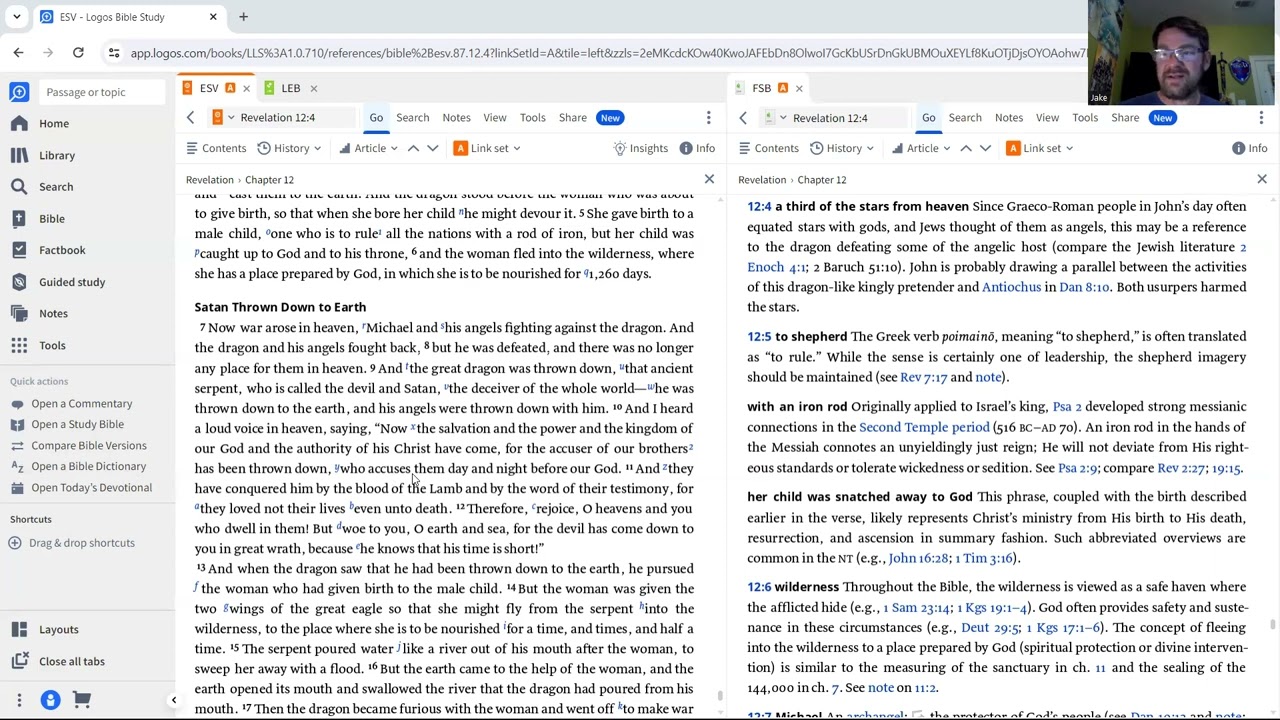Jump to previous article in FSB panel
This screenshot has width=1280, height=720.
pos(966,148)
